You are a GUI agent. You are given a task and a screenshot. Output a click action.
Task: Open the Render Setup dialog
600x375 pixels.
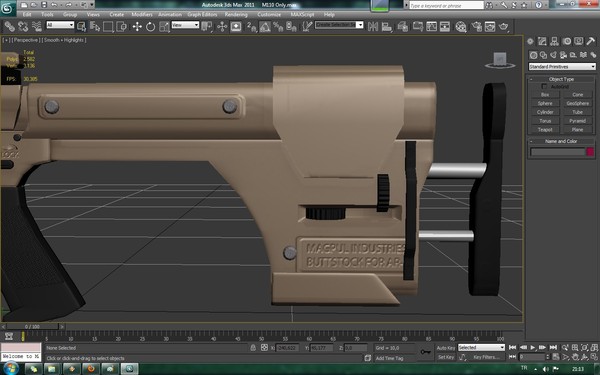pos(476,26)
